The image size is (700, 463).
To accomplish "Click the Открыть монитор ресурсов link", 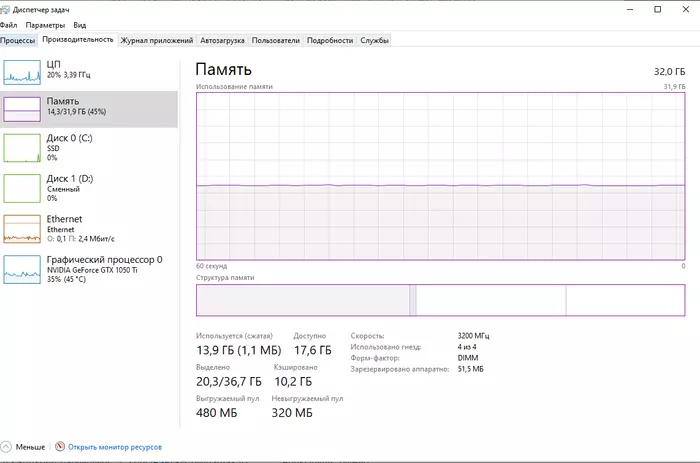I will tap(115, 447).
